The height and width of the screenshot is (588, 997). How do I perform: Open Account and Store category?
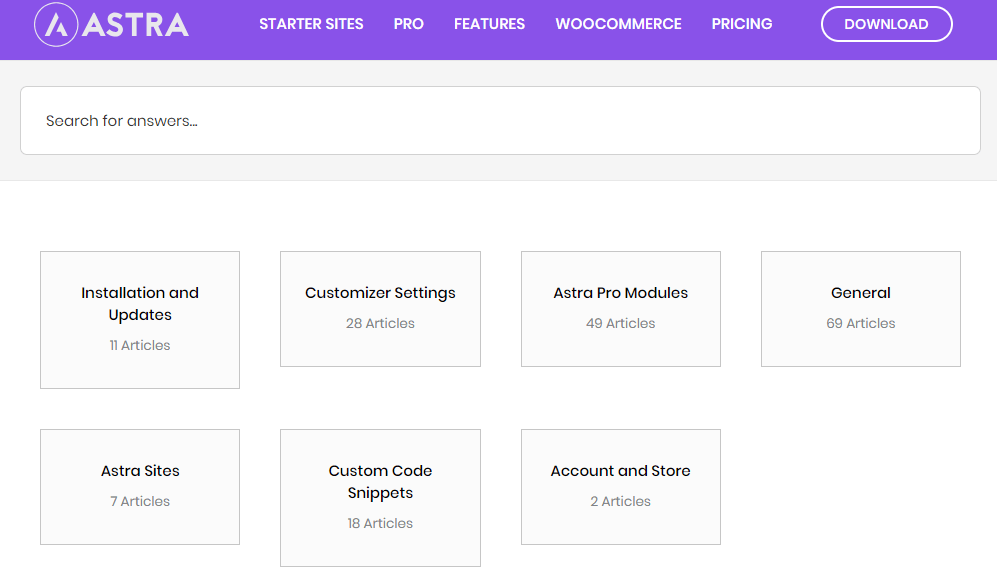click(x=621, y=487)
